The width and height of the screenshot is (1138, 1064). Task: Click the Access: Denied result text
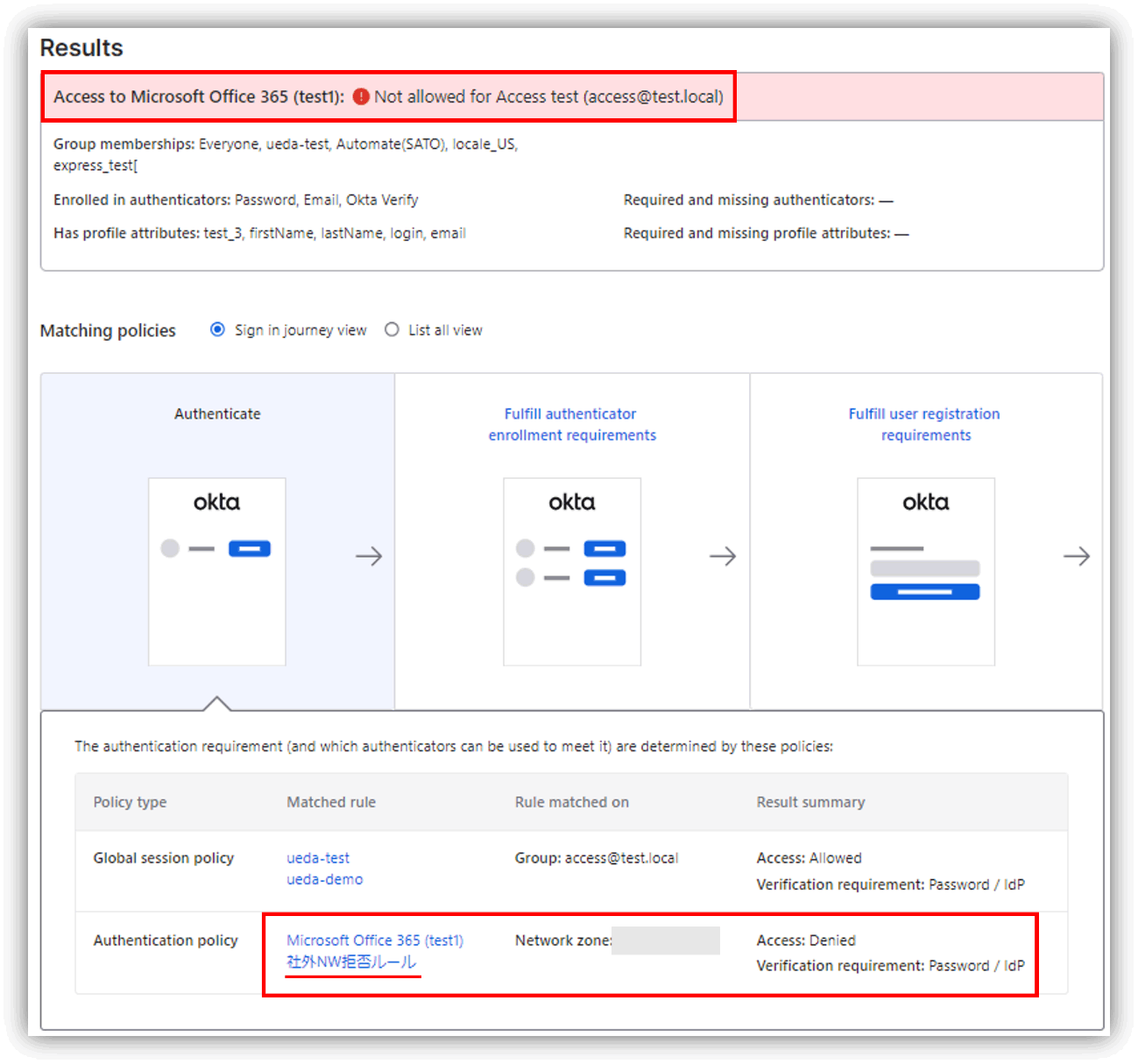point(806,941)
